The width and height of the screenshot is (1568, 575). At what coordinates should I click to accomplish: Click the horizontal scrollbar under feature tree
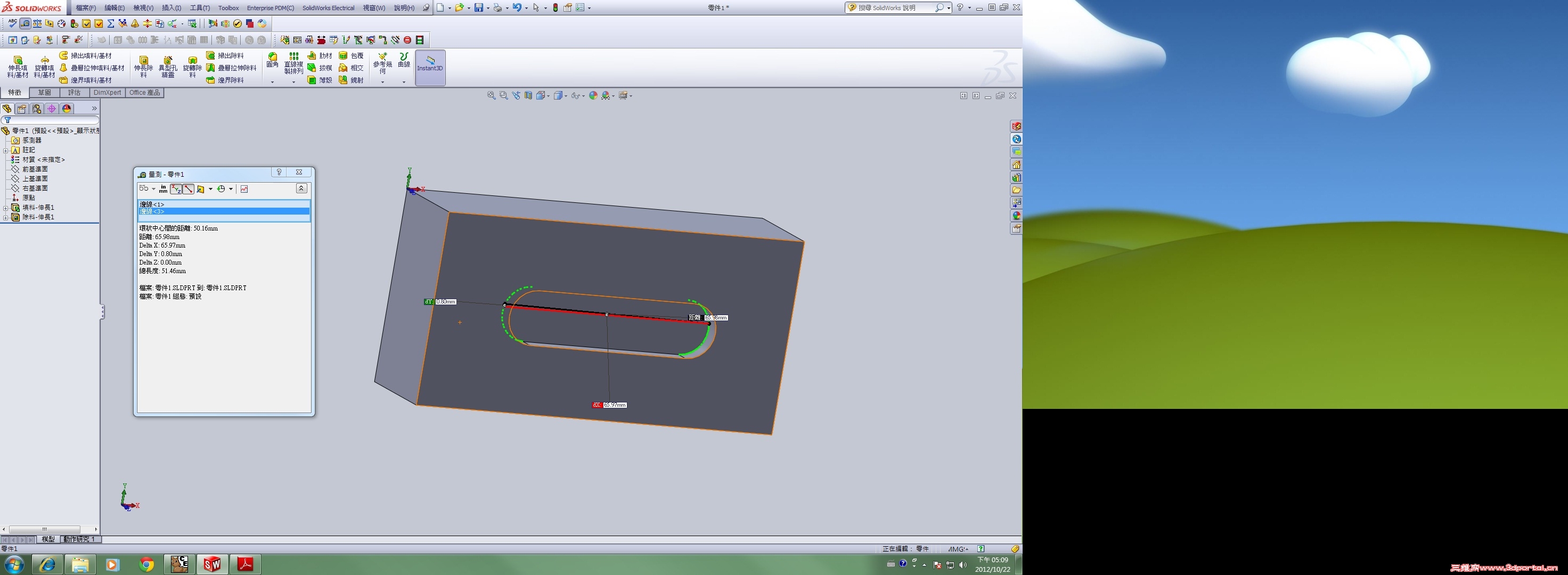44,529
